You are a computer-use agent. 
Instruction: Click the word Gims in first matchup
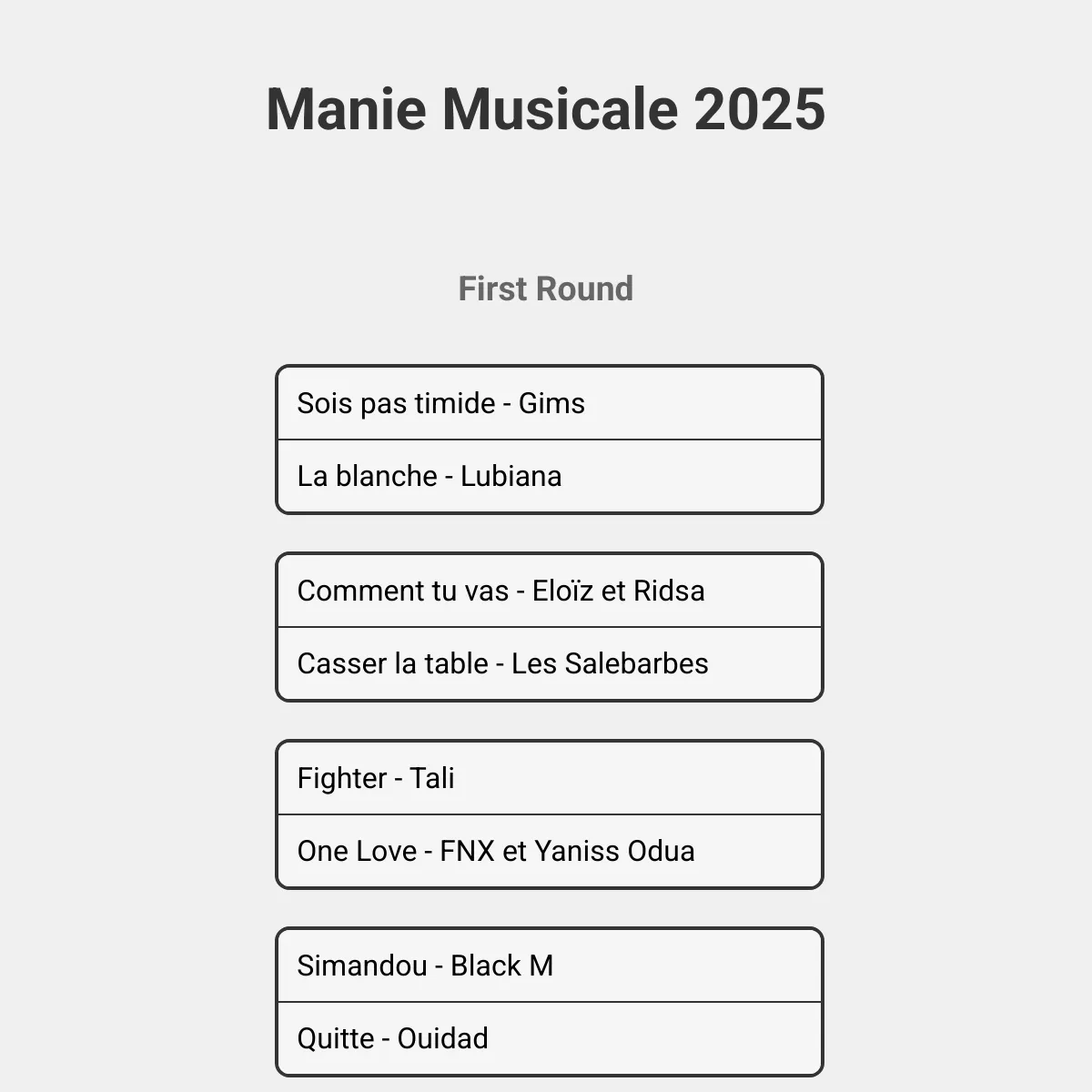[x=551, y=403]
